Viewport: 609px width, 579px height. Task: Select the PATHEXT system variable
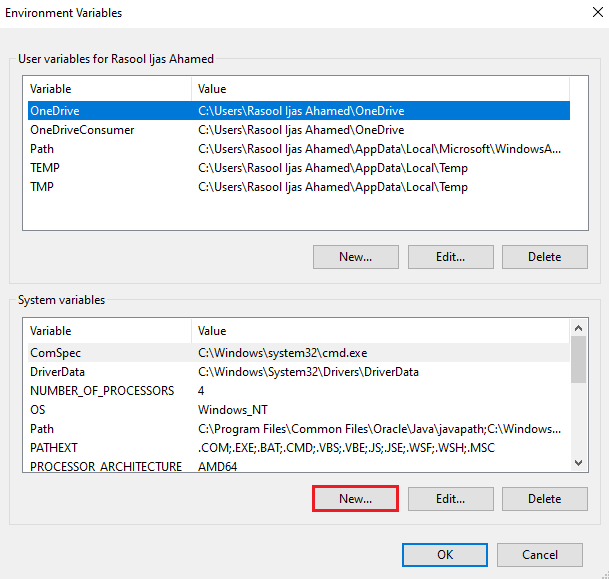[299, 448]
